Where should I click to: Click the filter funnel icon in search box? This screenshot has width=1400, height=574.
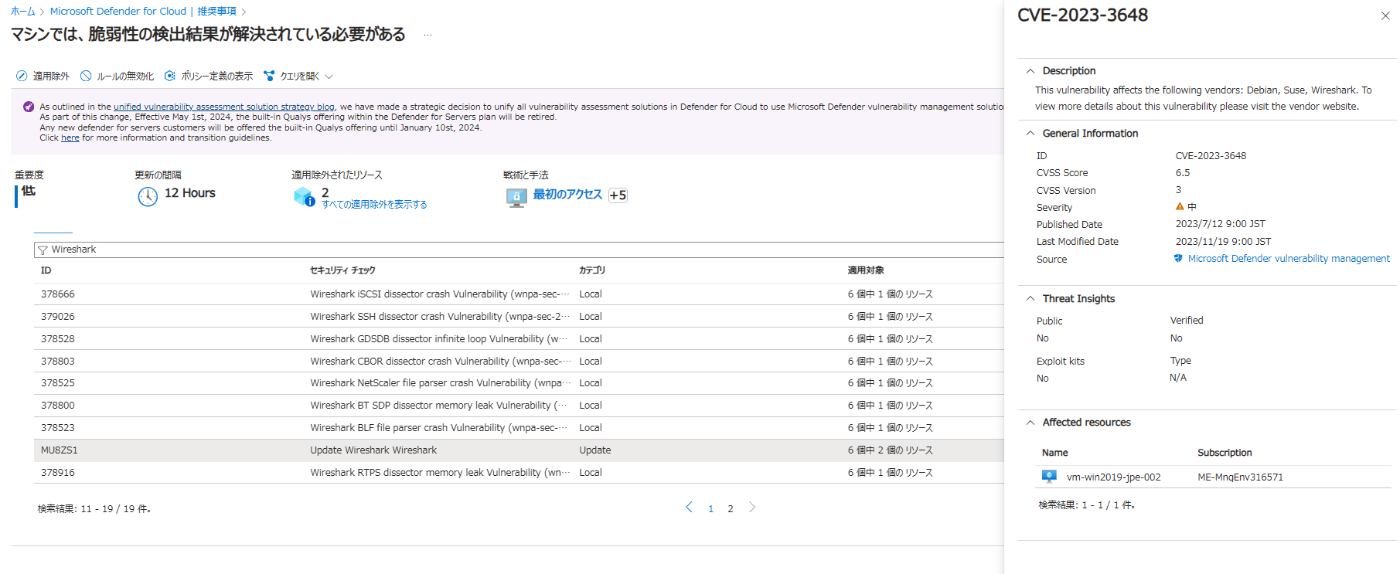pyautogui.click(x=42, y=250)
